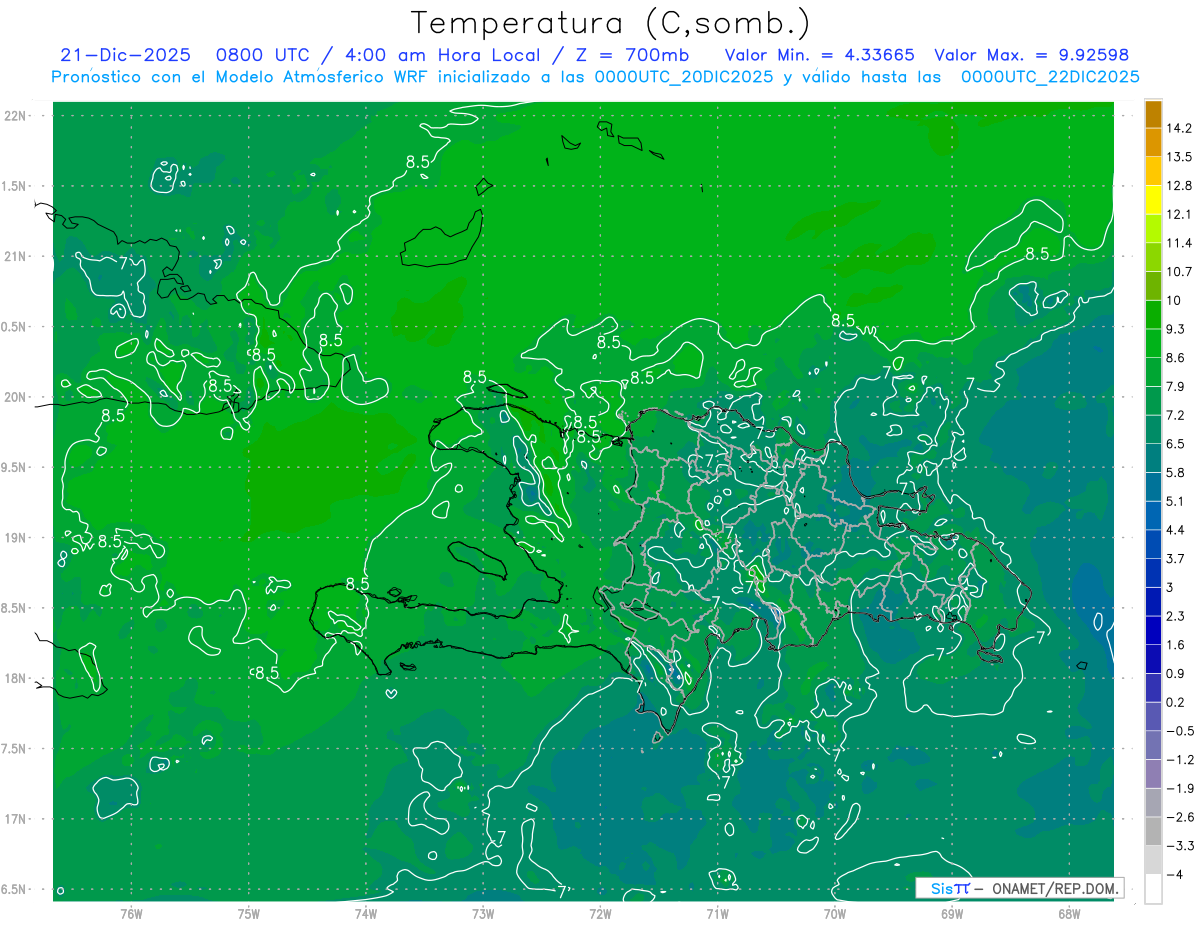
Task: Click the 21N latitude axis label
Action: (16, 257)
